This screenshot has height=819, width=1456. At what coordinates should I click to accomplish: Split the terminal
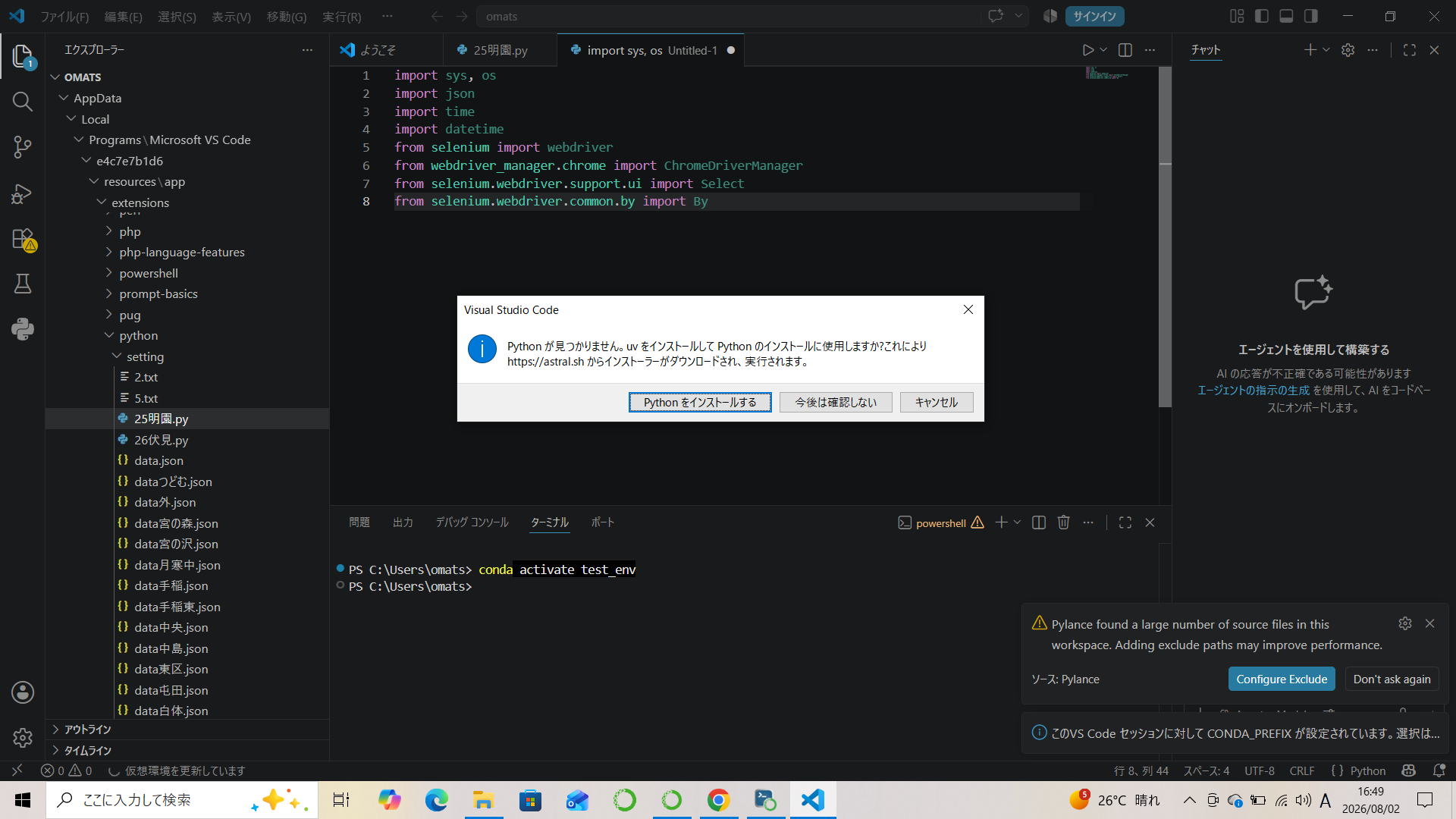[1039, 522]
